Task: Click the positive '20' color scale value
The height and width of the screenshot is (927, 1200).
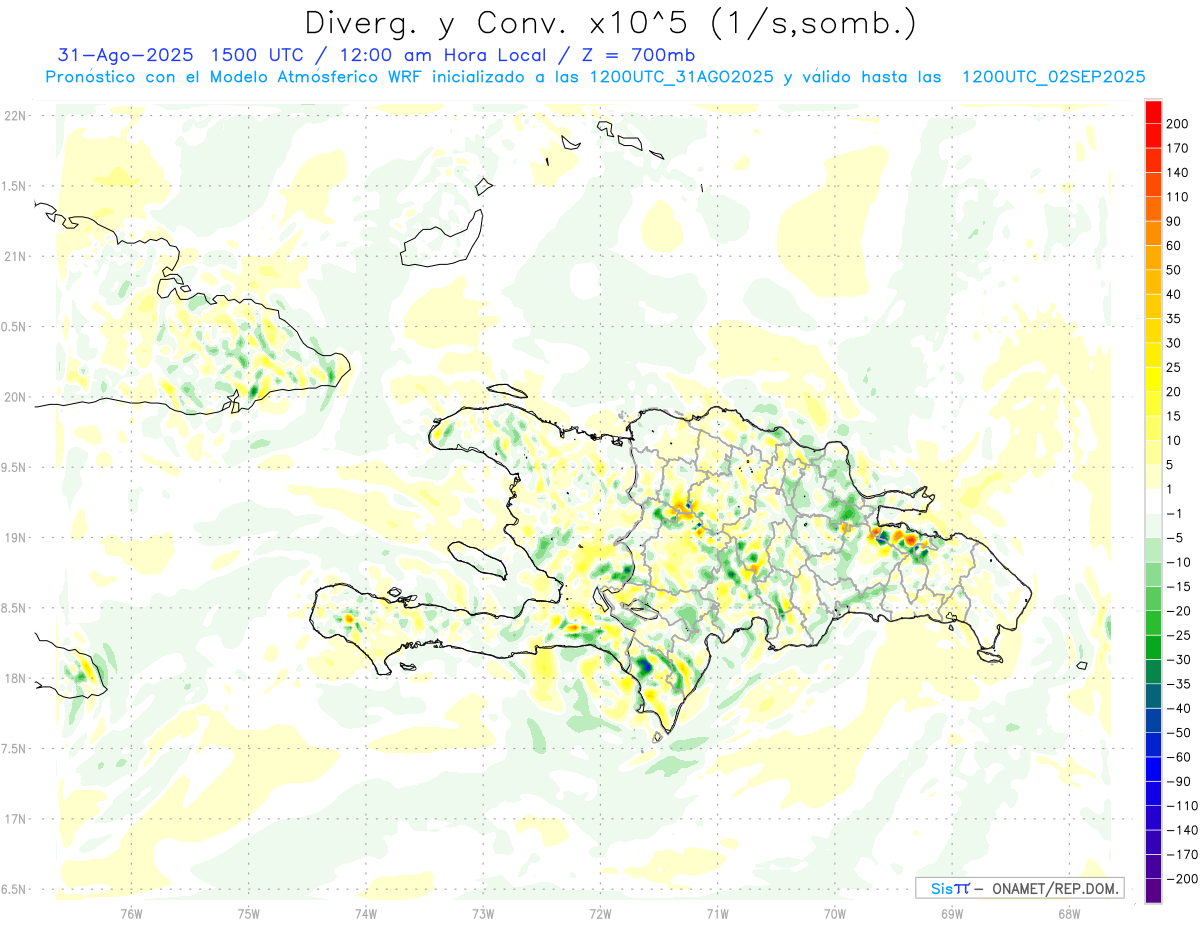Action: click(x=1174, y=391)
